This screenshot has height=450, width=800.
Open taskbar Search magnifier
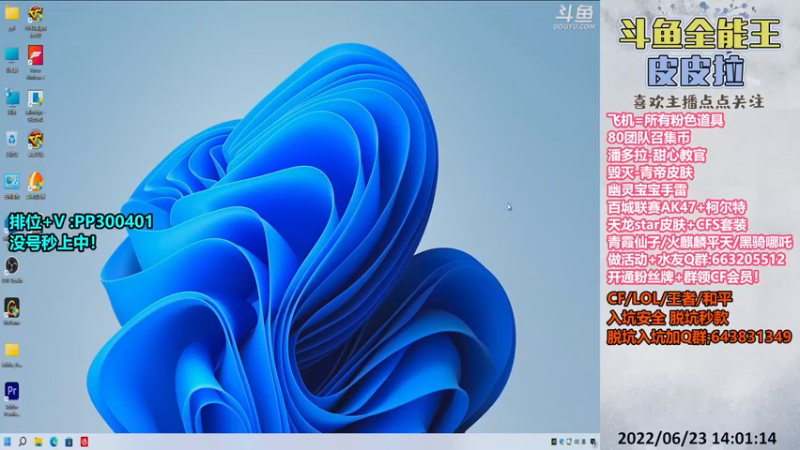[22, 442]
